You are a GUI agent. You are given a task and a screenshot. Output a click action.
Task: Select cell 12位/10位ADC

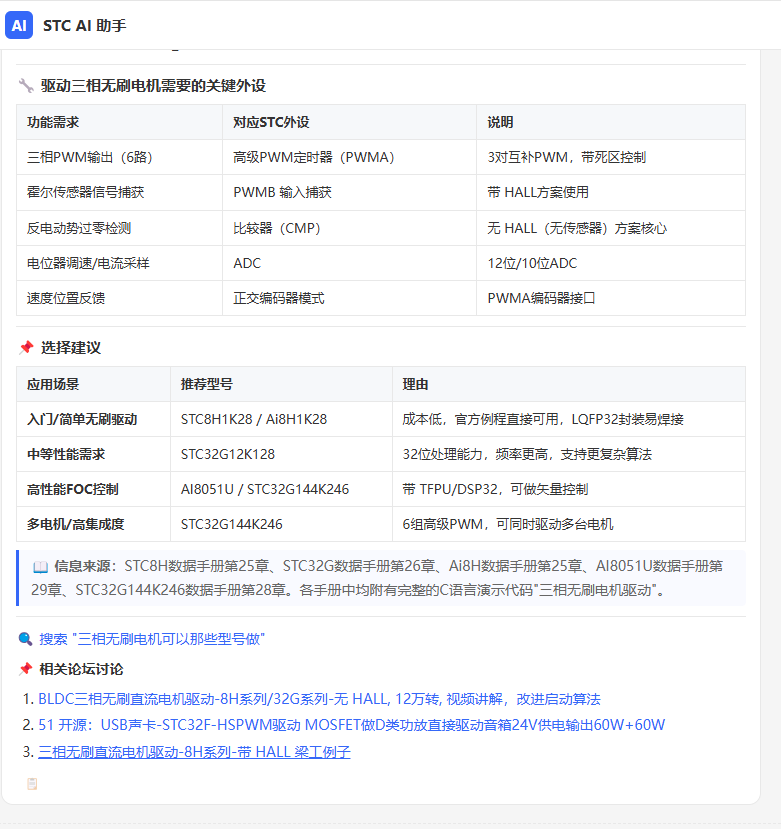tap(611, 263)
